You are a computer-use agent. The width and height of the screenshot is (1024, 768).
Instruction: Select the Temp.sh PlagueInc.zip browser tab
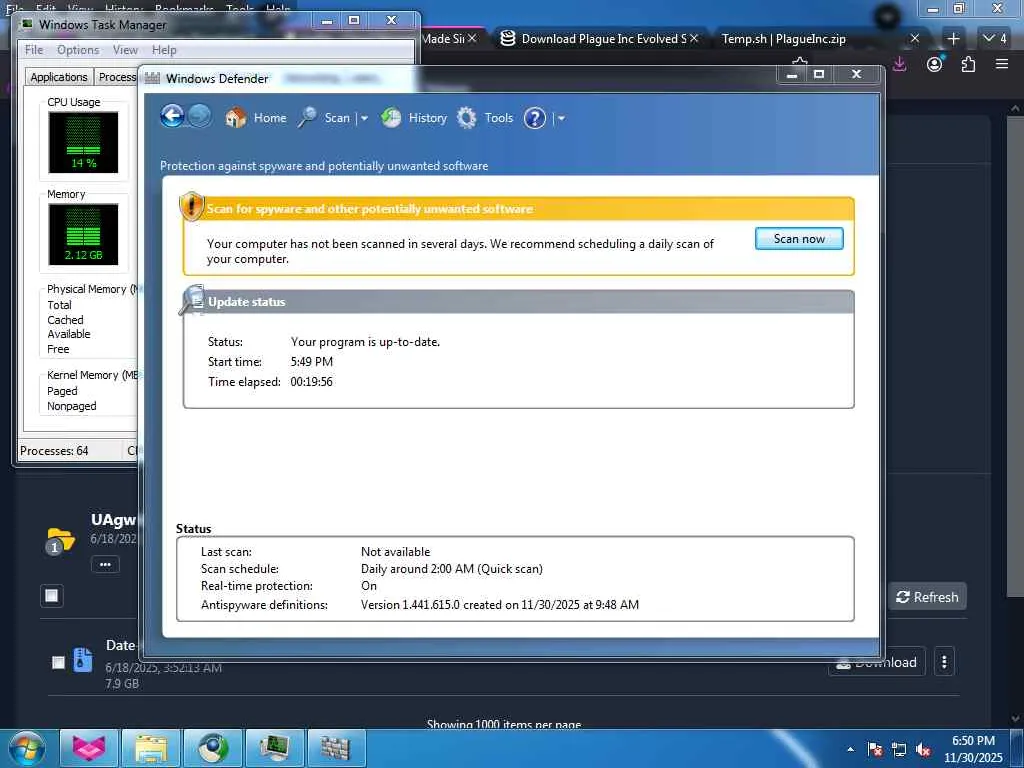pos(783,39)
